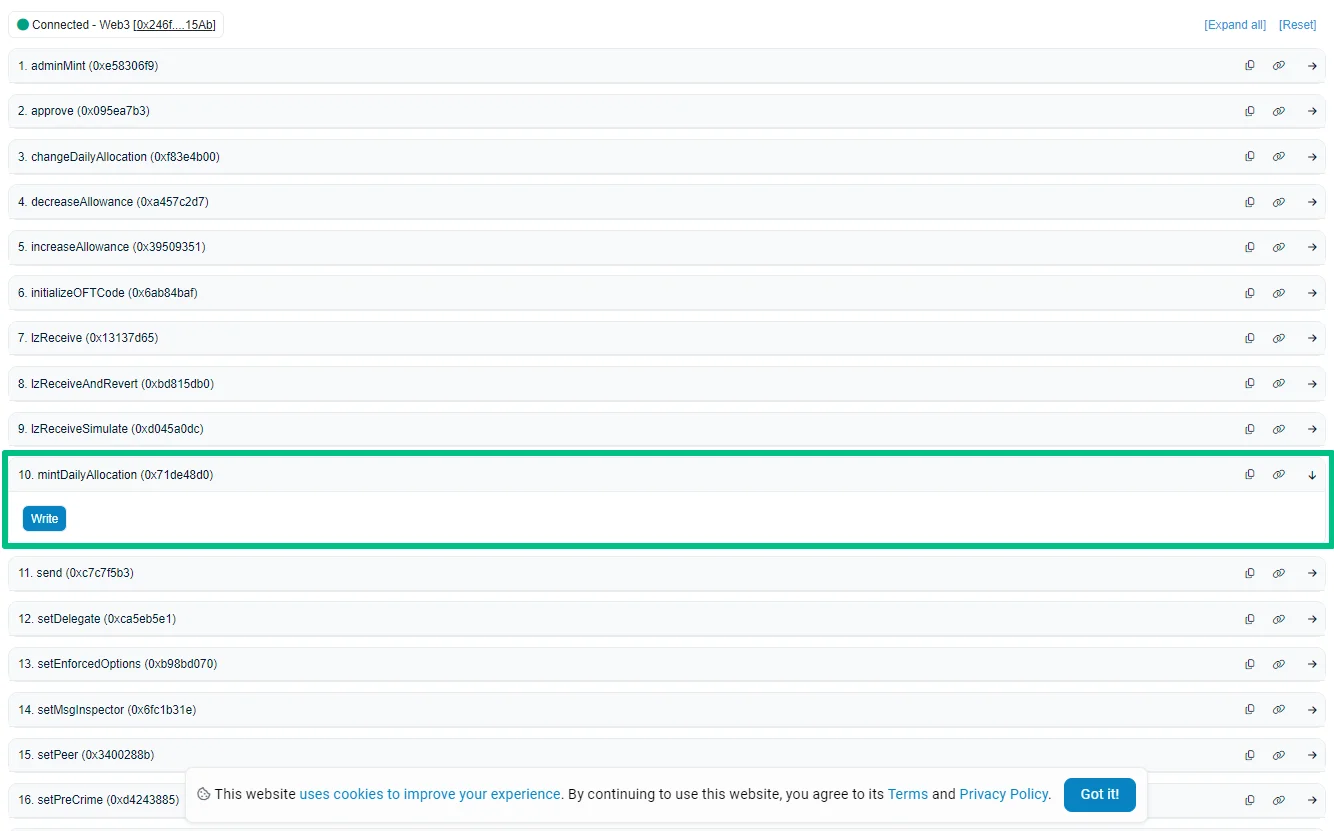Open the Terms link in cookie banner
The height and width of the screenshot is (831, 1334).
click(908, 794)
